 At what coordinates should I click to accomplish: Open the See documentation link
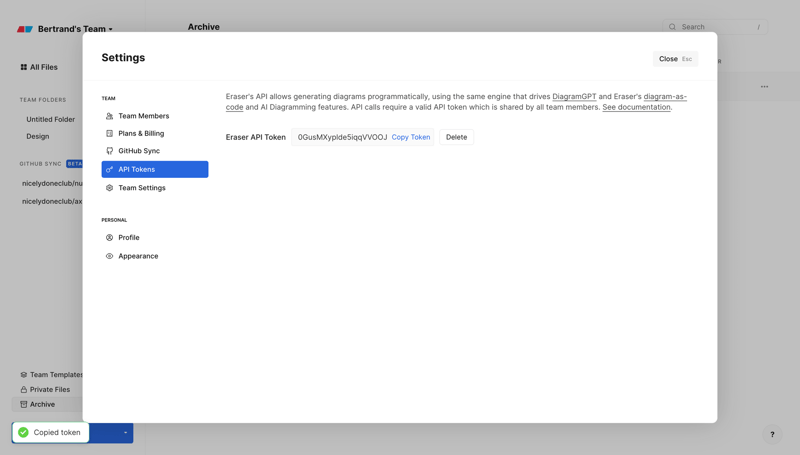coord(636,107)
